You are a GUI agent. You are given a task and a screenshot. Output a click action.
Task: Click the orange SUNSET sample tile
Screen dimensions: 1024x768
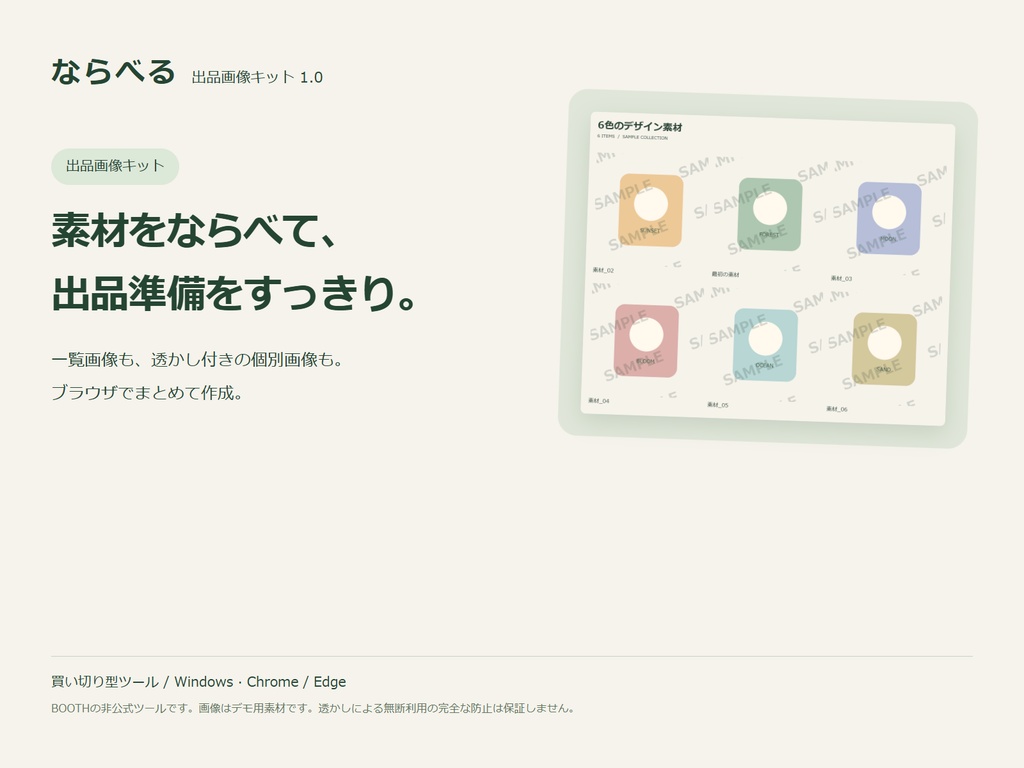(x=650, y=210)
